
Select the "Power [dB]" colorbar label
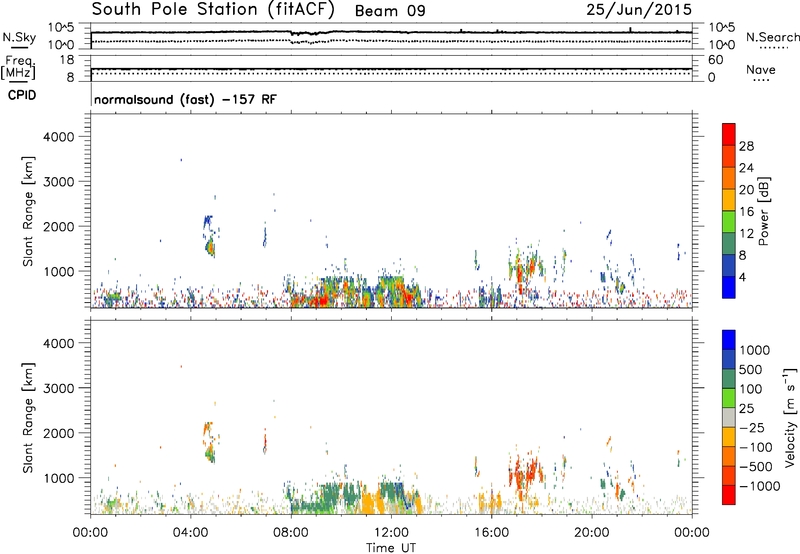tap(764, 211)
